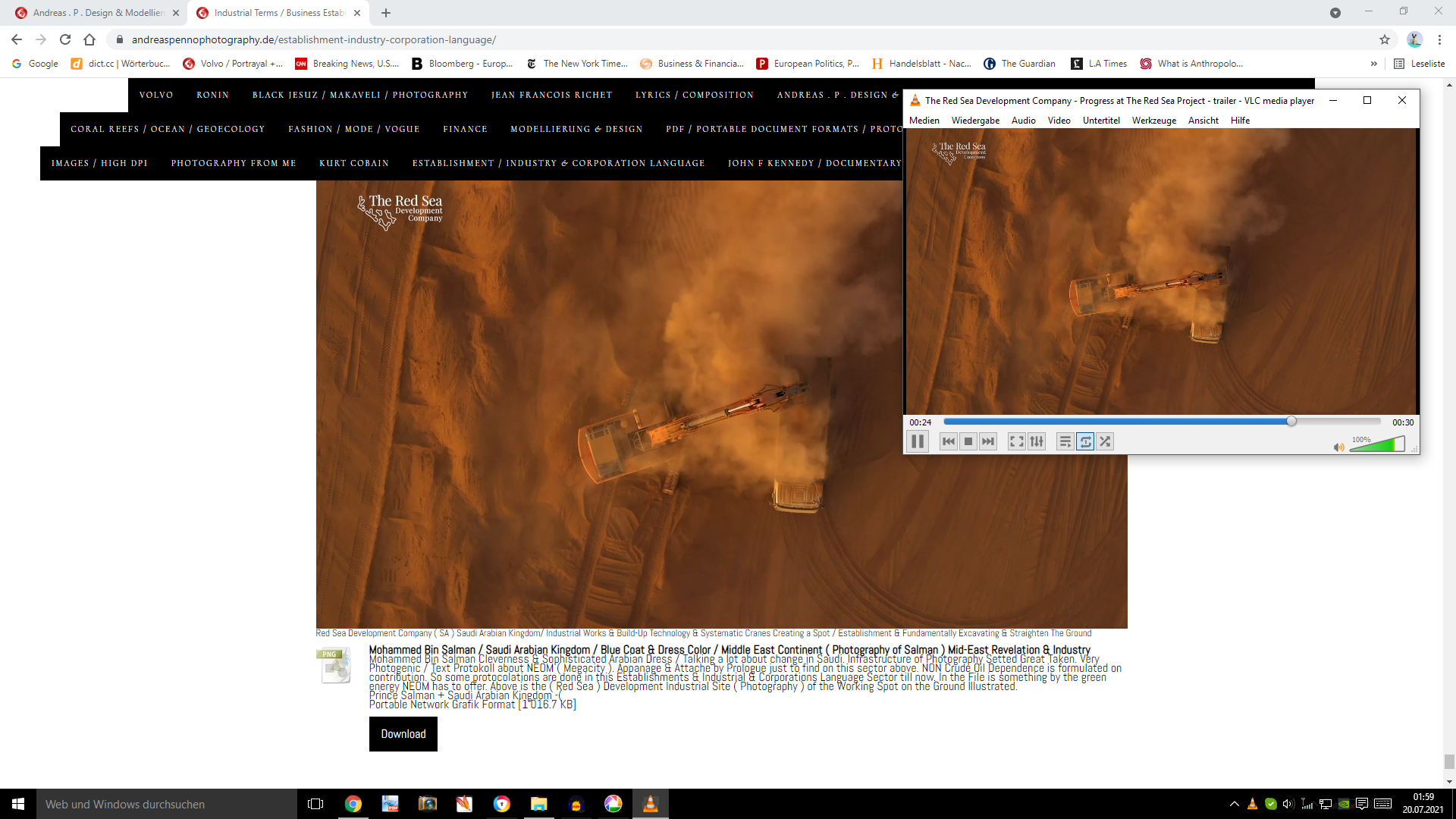Open the Leseliste reading list
The image size is (1456, 819).
(1419, 64)
